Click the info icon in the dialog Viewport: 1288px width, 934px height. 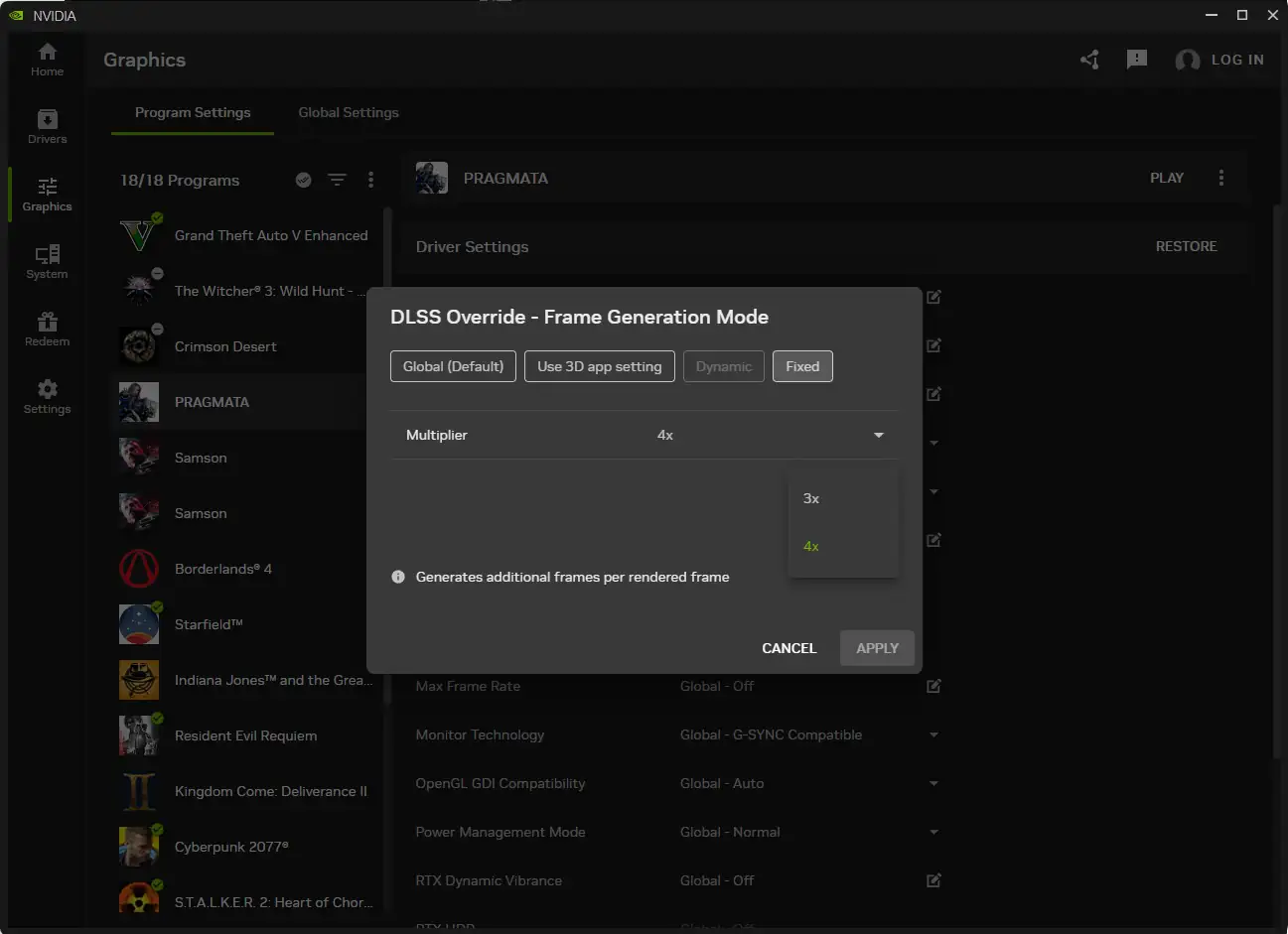point(398,577)
